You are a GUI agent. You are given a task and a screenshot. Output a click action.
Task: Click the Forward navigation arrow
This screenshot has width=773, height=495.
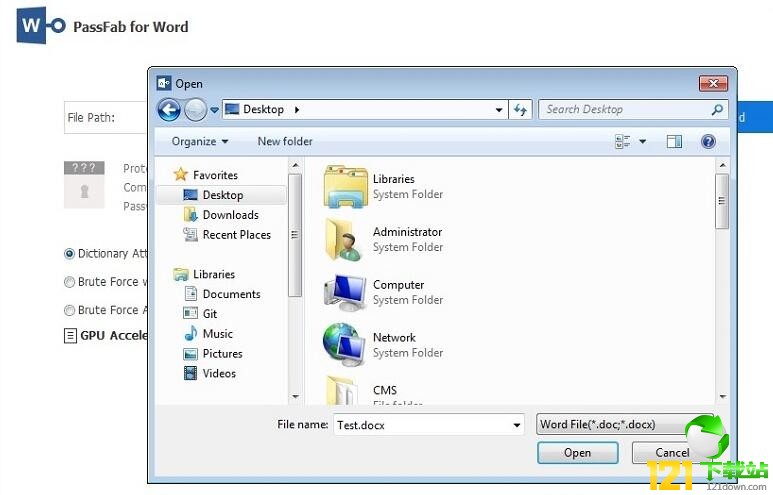click(x=195, y=109)
